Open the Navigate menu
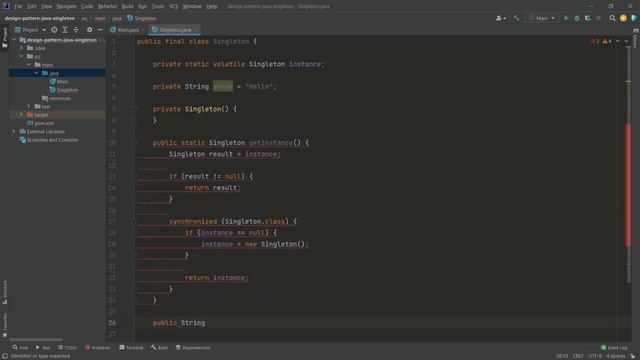640x360 pixels. pos(66,6)
